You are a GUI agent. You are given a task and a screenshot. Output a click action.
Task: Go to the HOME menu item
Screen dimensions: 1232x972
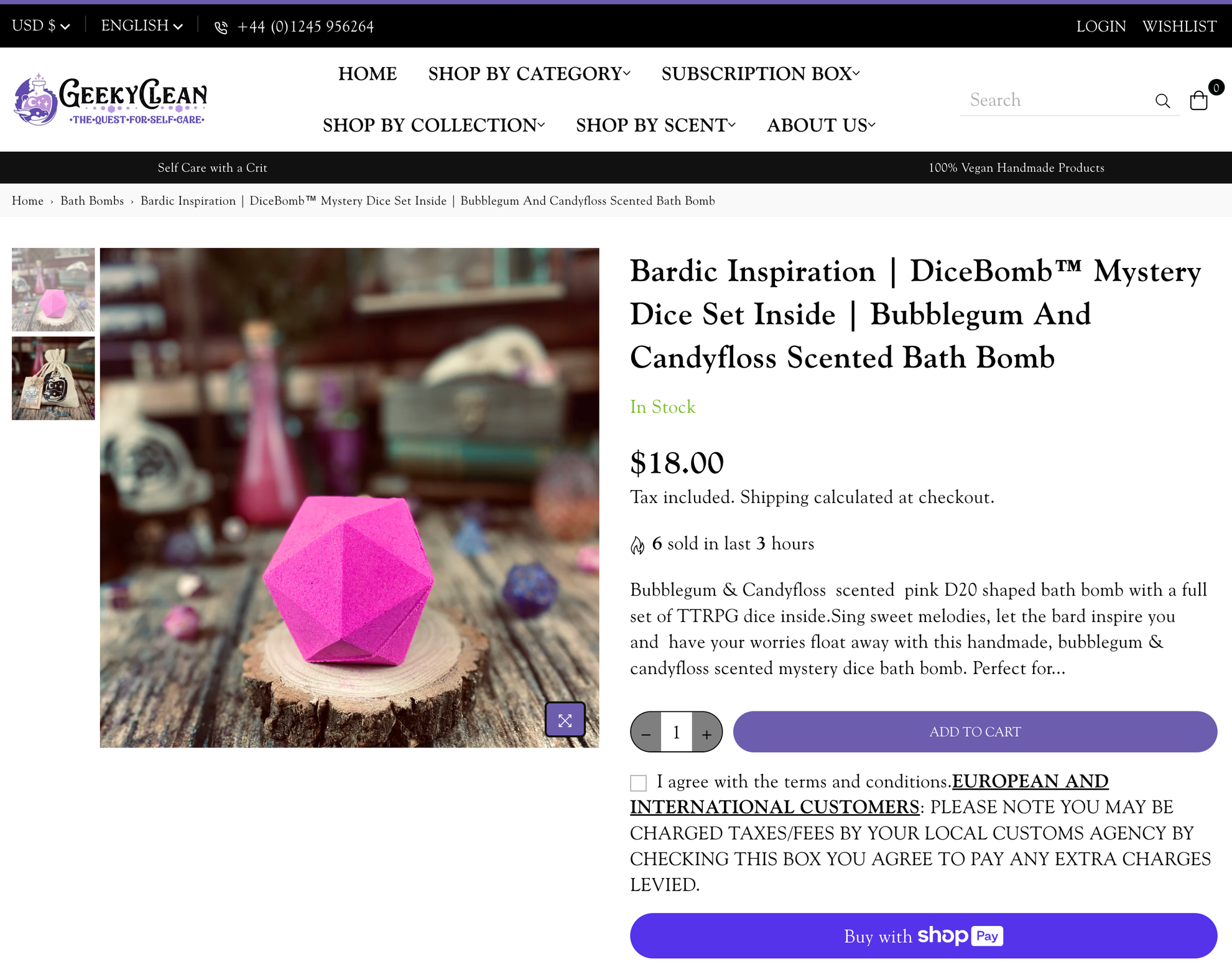(368, 73)
